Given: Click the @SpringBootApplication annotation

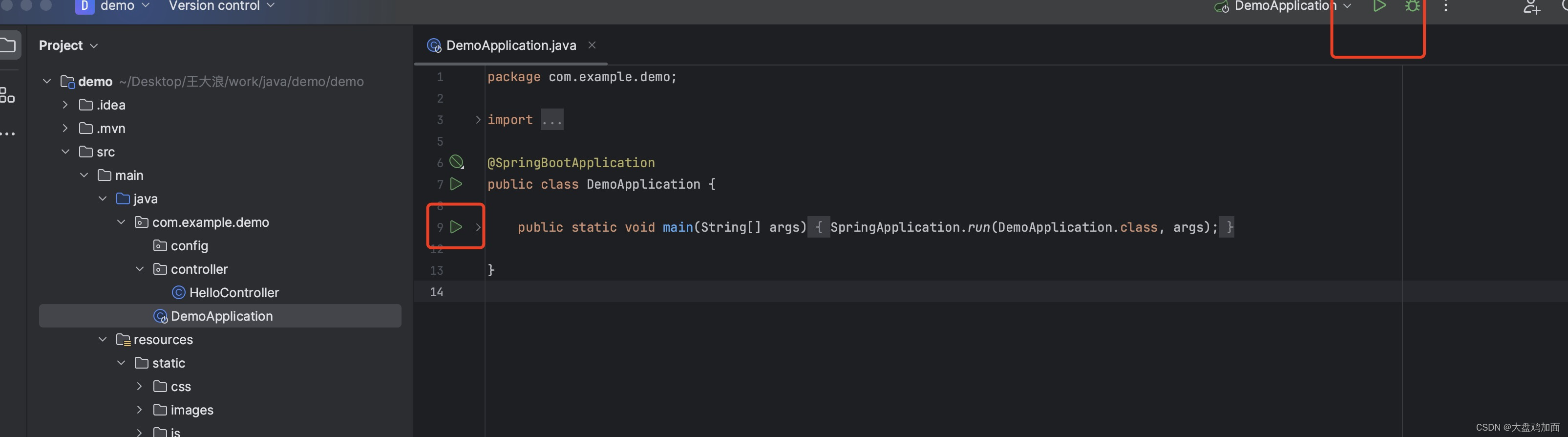Looking at the screenshot, I should coord(571,163).
